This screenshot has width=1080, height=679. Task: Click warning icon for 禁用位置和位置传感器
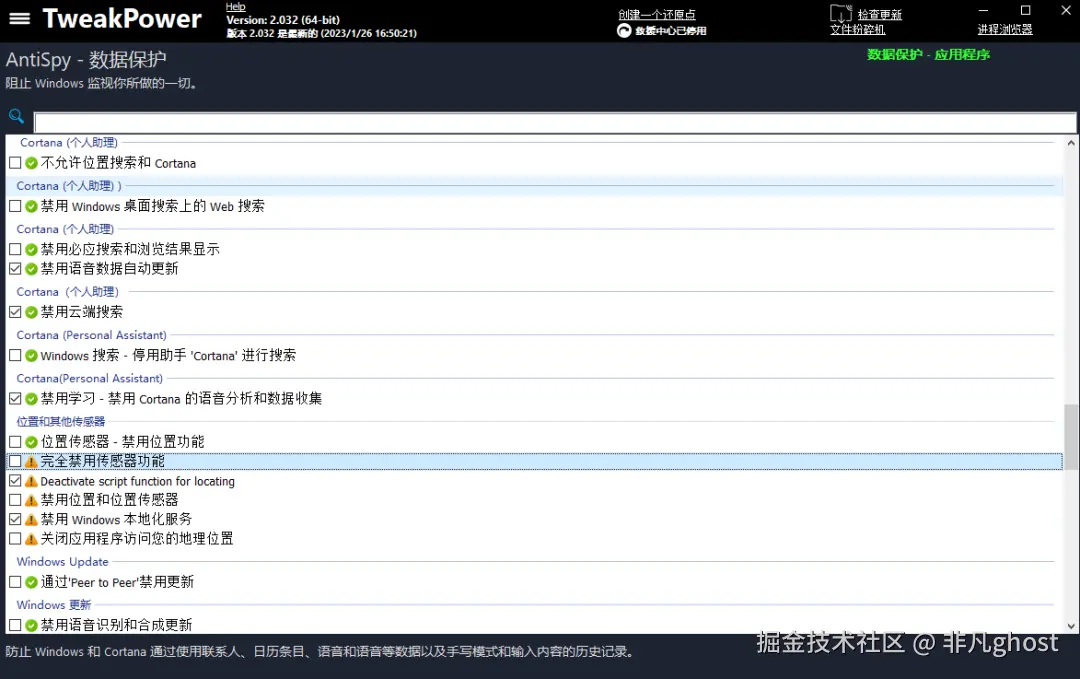pos(32,500)
